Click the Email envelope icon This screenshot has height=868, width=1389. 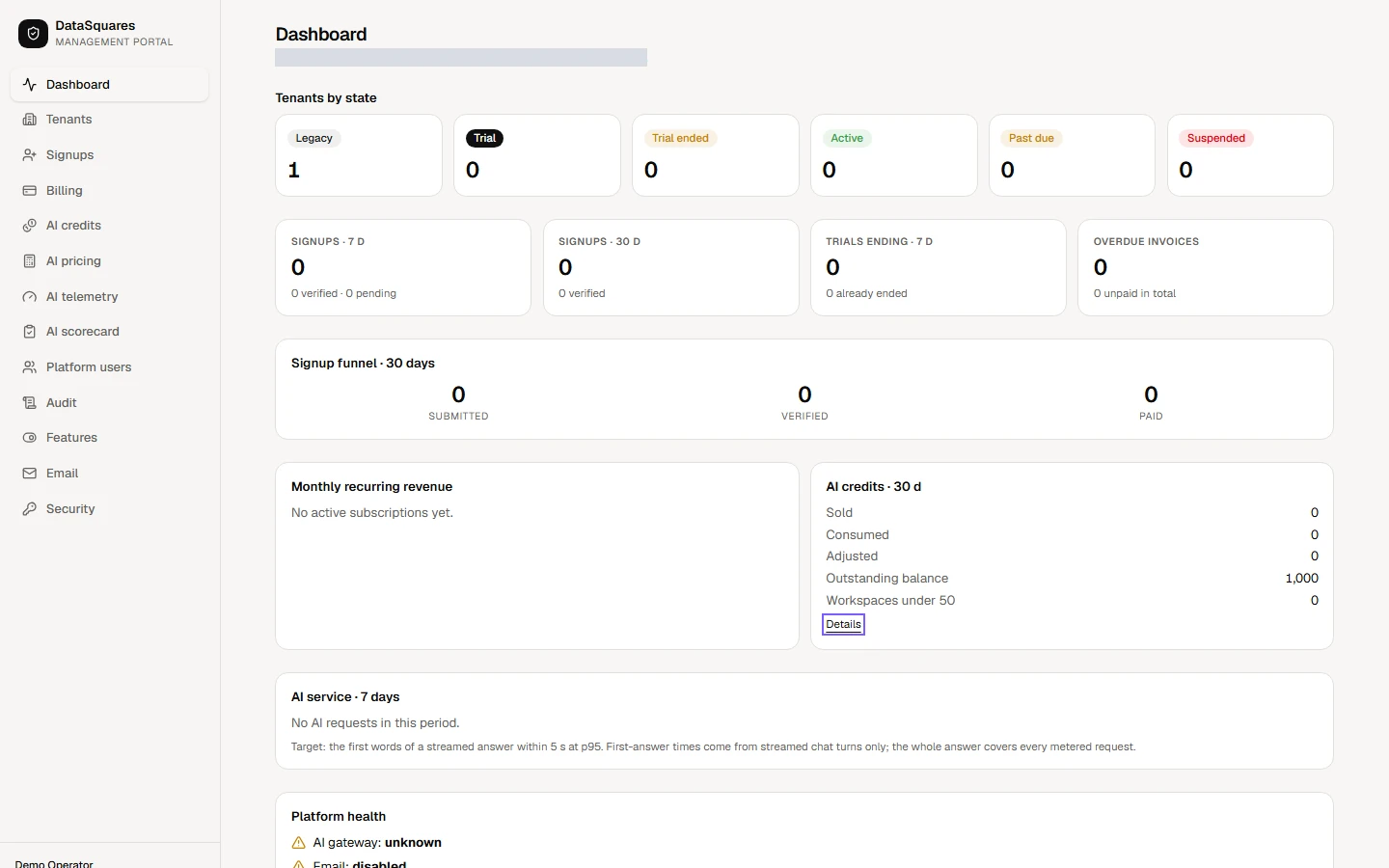coord(30,474)
